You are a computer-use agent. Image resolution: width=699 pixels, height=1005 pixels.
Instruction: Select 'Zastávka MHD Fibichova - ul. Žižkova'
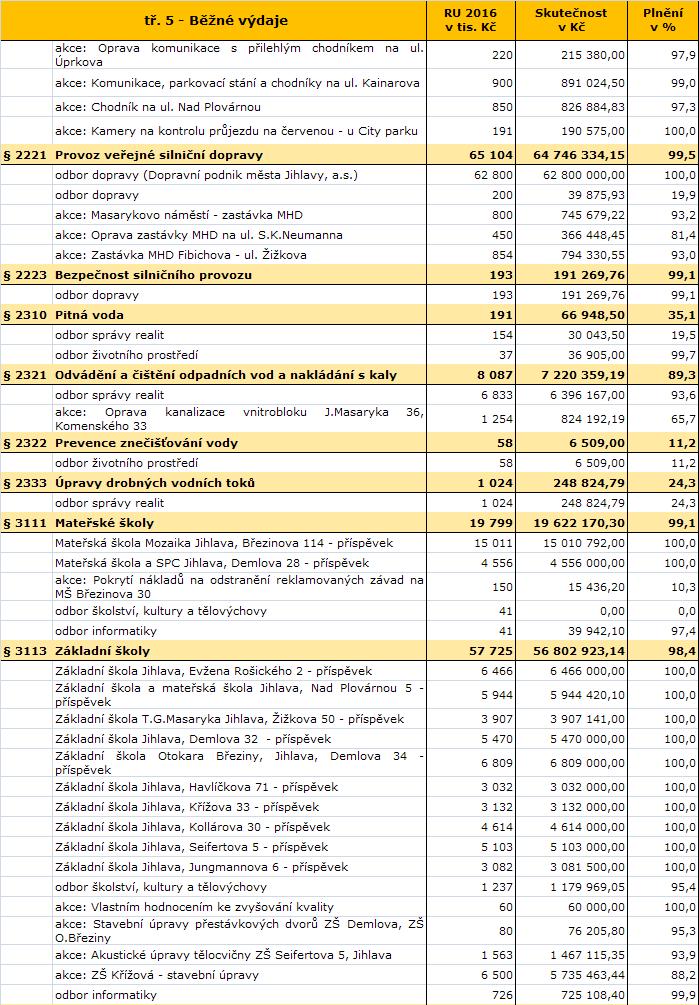tap(198, 254)
